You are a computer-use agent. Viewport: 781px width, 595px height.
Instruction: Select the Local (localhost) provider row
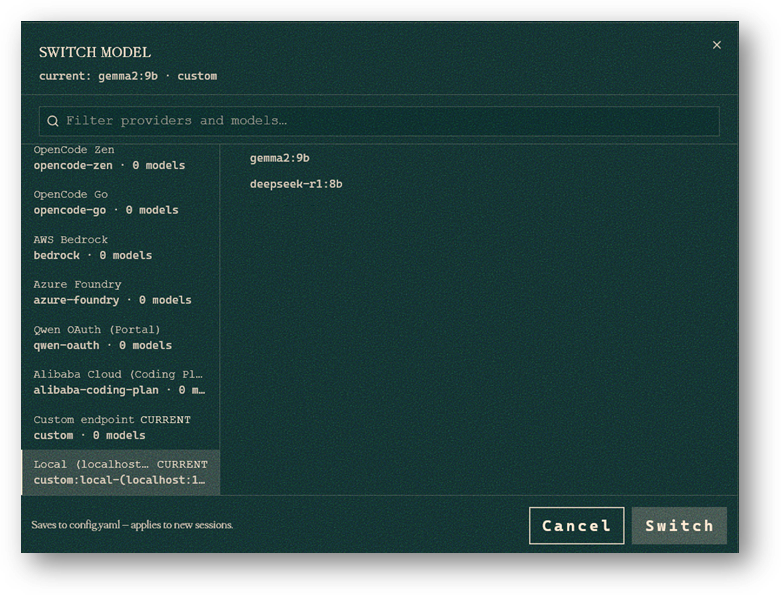point(120,473)
